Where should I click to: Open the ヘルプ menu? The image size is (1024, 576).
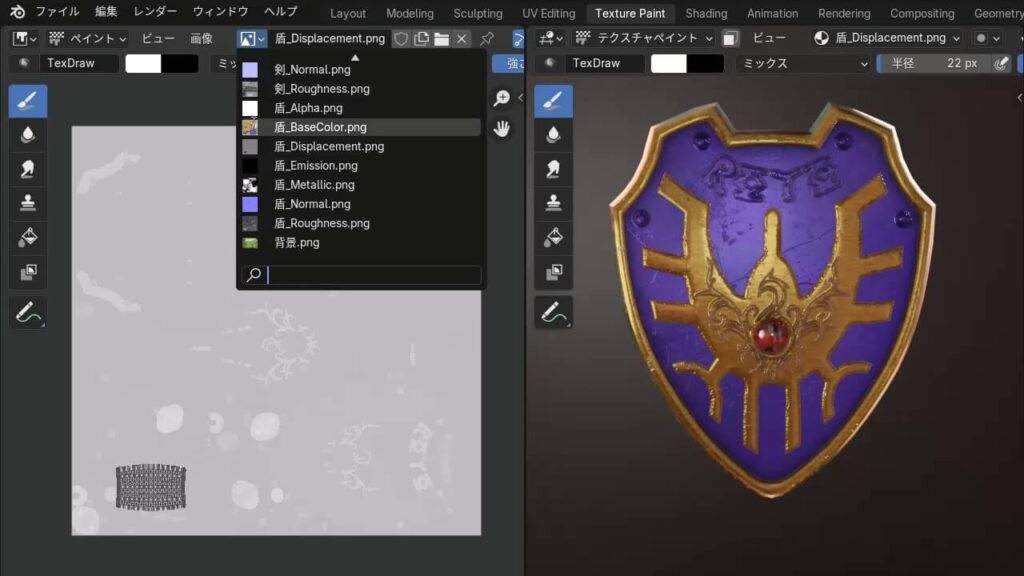click(x=281, y=12)
